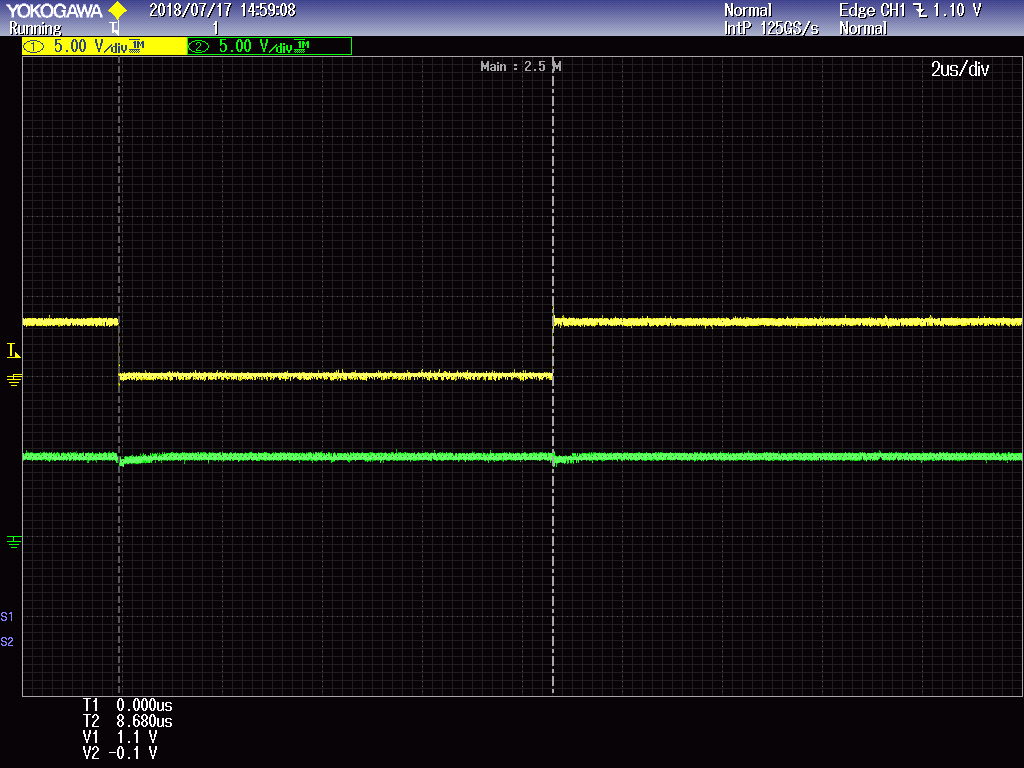
Task: Click the Running acquisition status indicator
Action: [x=35, y=29]
